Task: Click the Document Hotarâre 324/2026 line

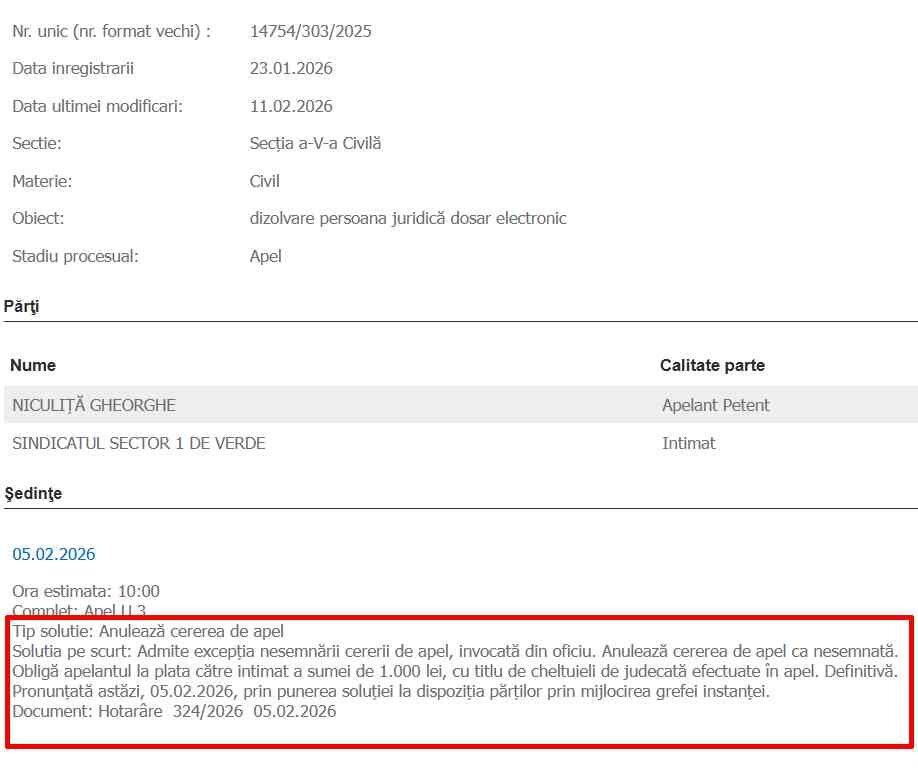Action: pyautogui.click(x=174, y=711)
